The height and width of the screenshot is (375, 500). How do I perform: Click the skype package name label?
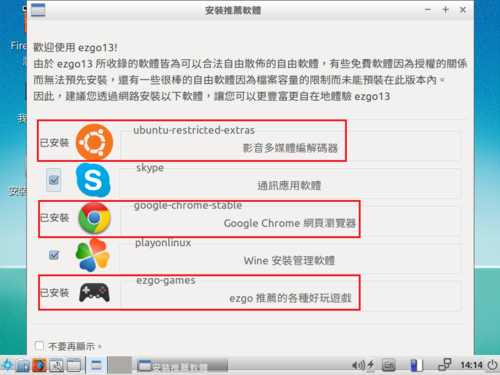point(150,168)
